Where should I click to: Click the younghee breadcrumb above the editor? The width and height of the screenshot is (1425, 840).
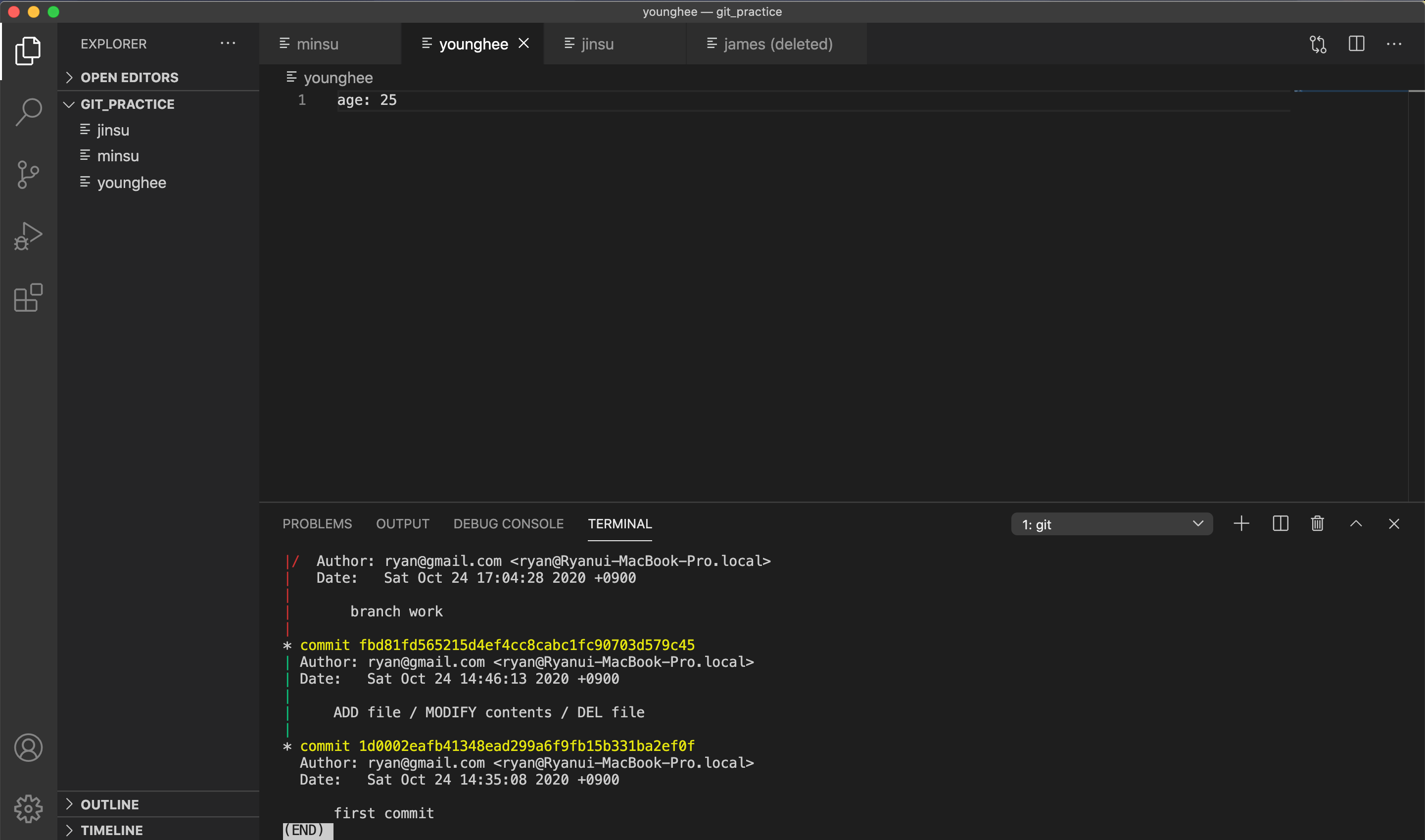pos(337,78)
